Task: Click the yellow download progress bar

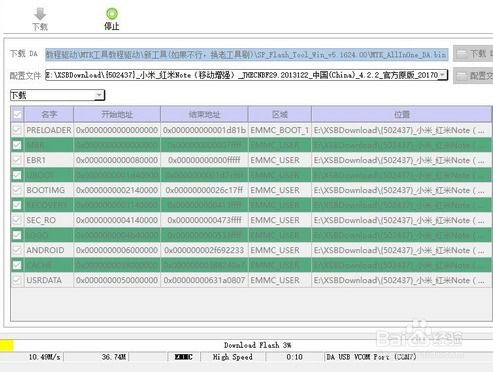Action: coord(7,345)
